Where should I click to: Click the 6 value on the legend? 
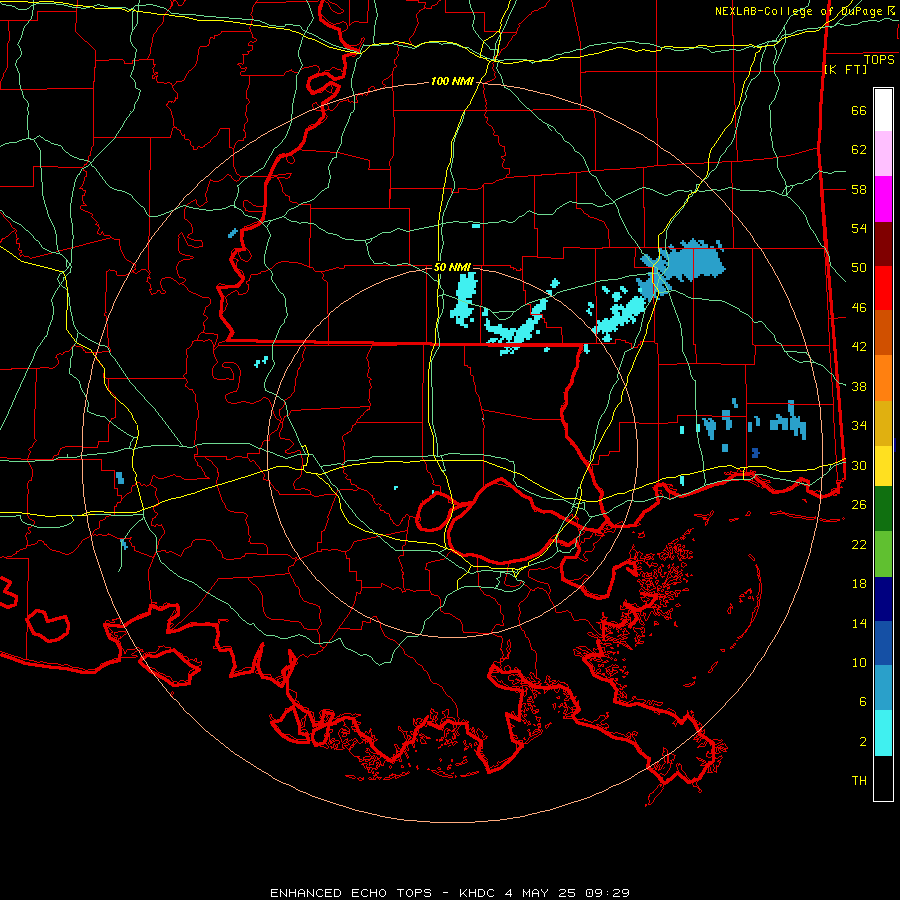tap(863, 702)
